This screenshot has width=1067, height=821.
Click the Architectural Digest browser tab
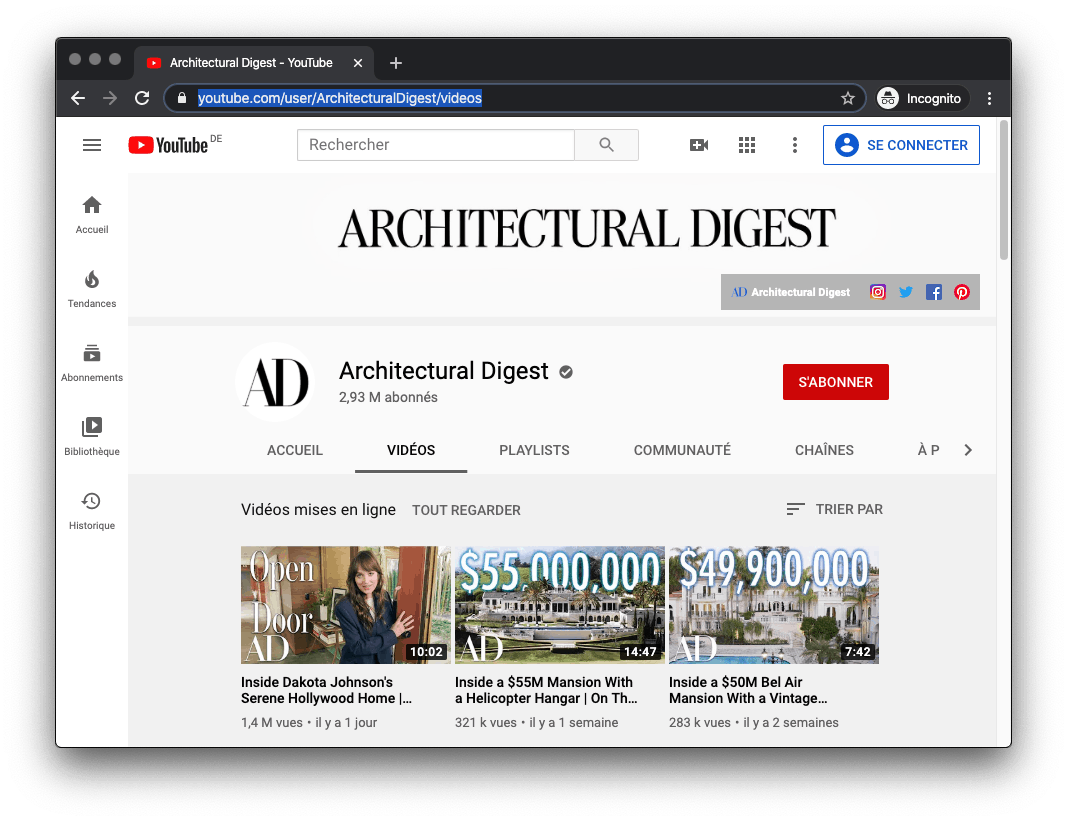pos(253,63)
